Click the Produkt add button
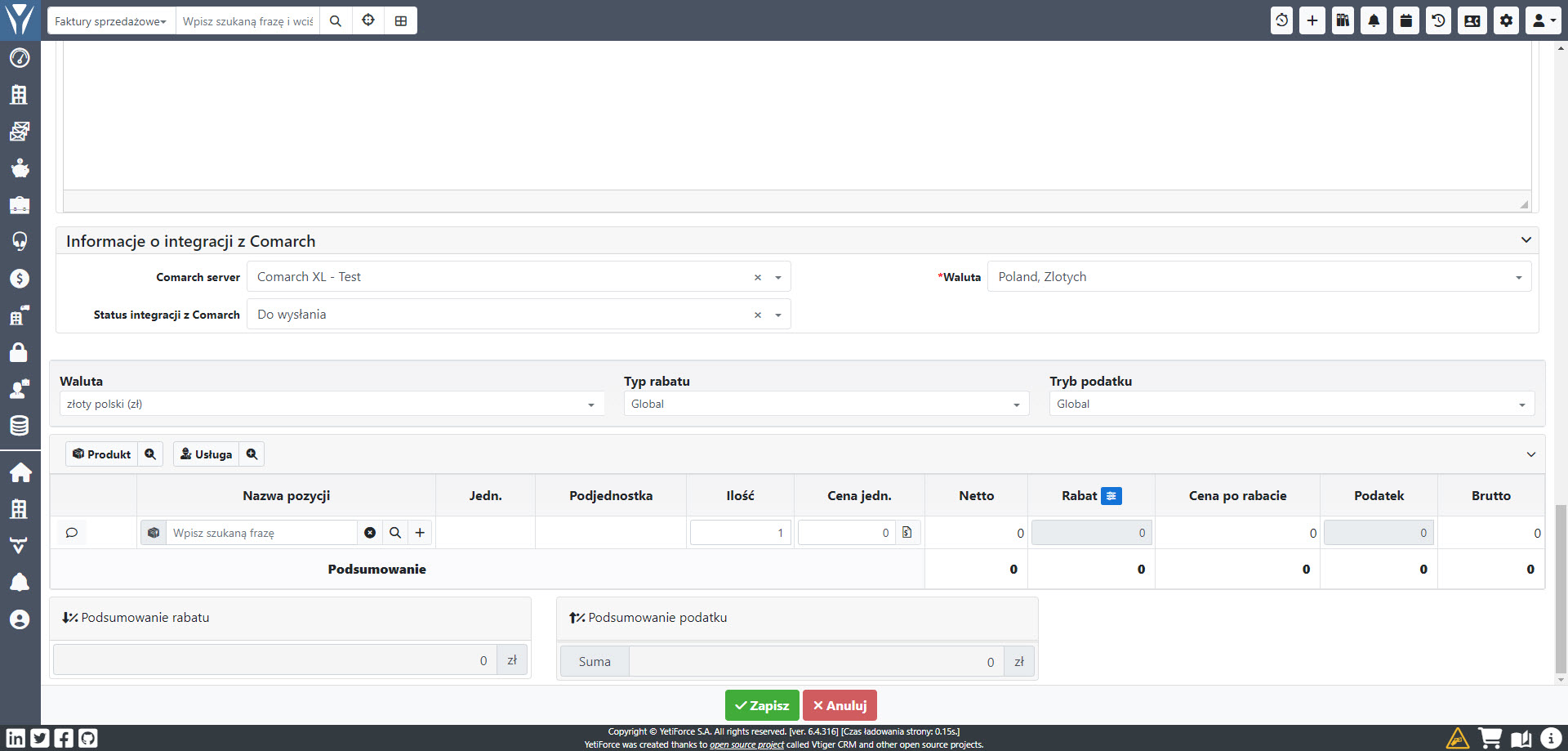This screenshot has width=1568, height=751. click(101, 454)
